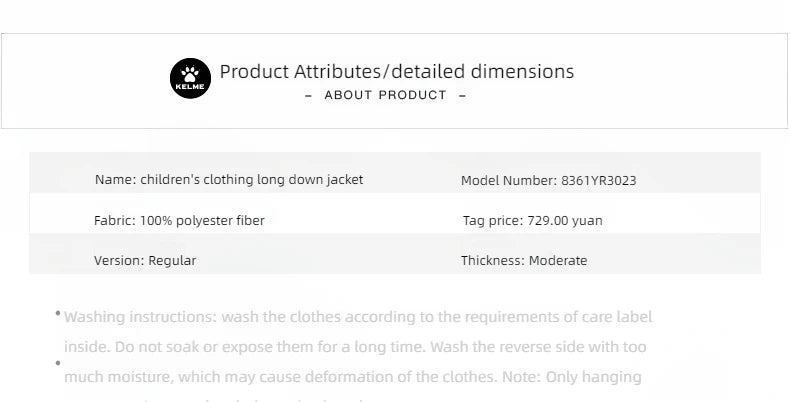This screenshot has width=790, height=402.
Task: Click the 'Model Number:' label
Action: pyautogui.click(x=509, y=181)
